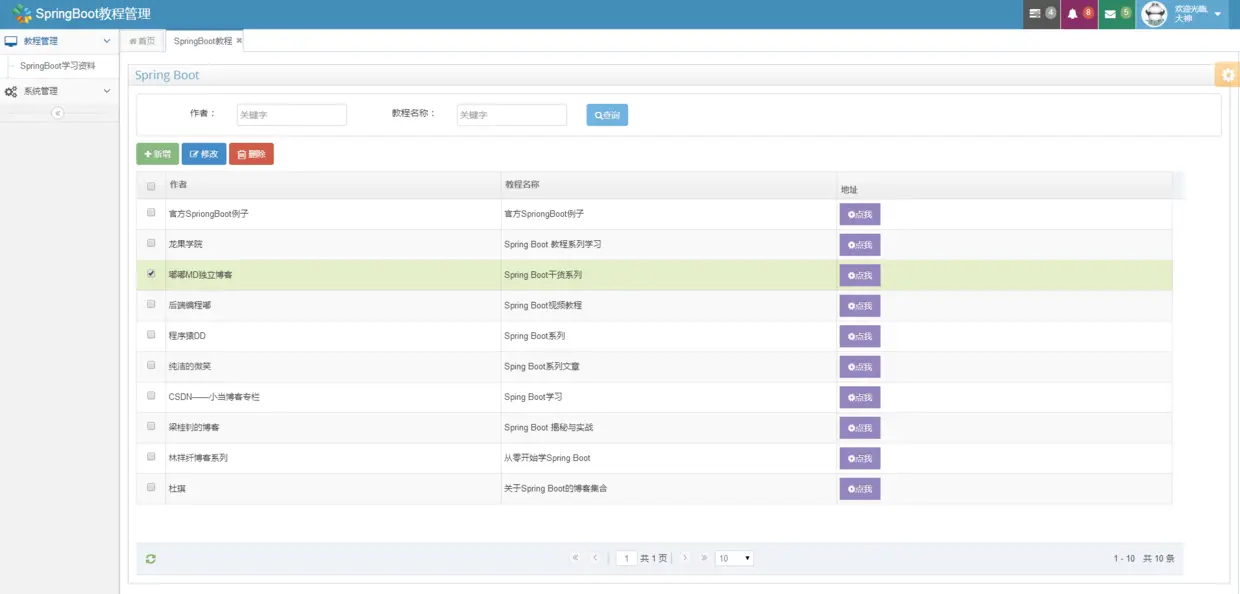Expand the 教程管理 sidebar chevron
The width and height of the screenshot is (1240, 594).
[107, 41]
